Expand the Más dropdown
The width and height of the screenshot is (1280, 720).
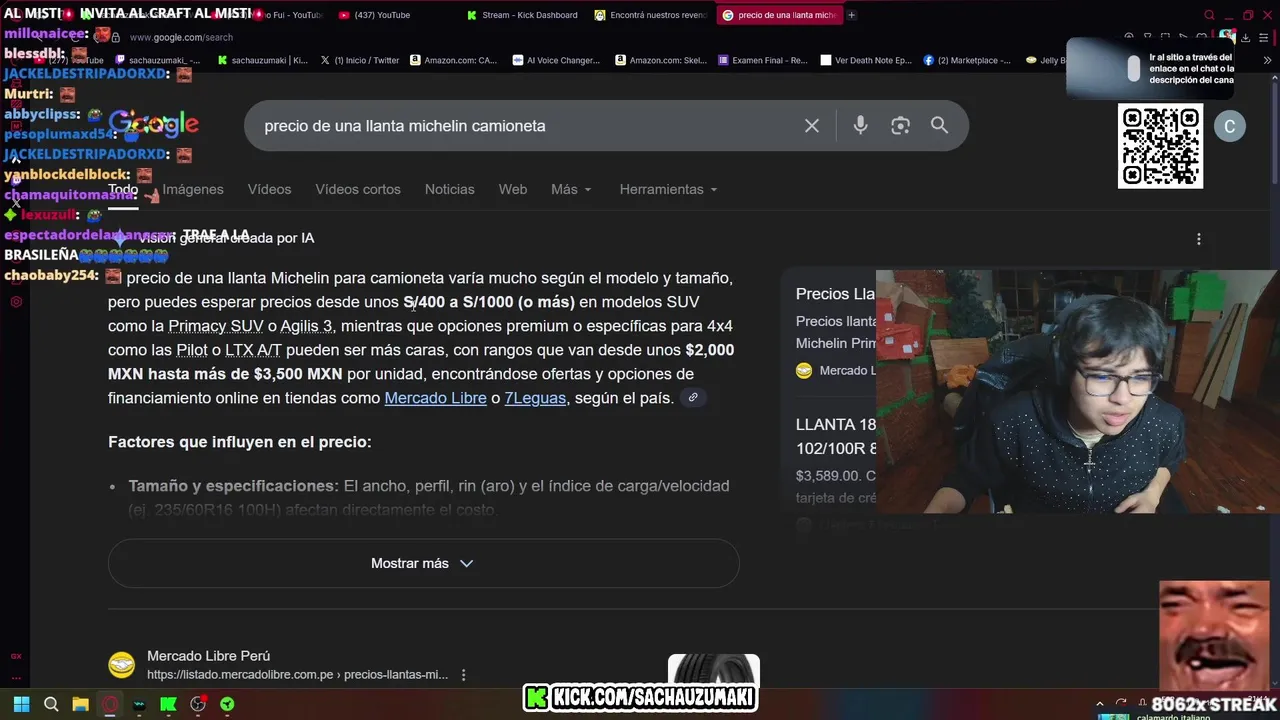click(x=571, y=189)
